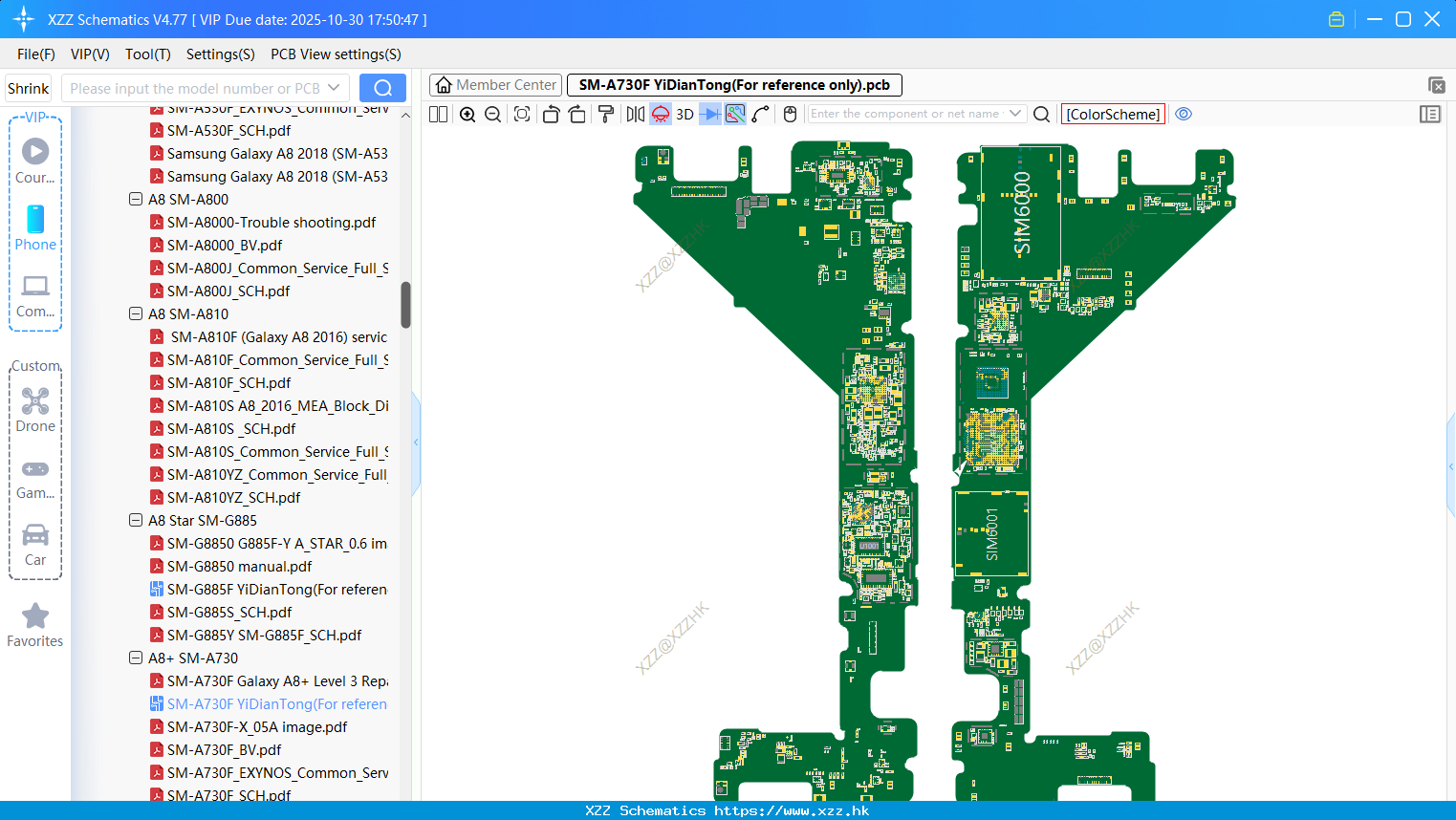Click the close-all-tabs icon beside the tab bar
This screenshot has width=1456, height=820.
point(1436,85)
